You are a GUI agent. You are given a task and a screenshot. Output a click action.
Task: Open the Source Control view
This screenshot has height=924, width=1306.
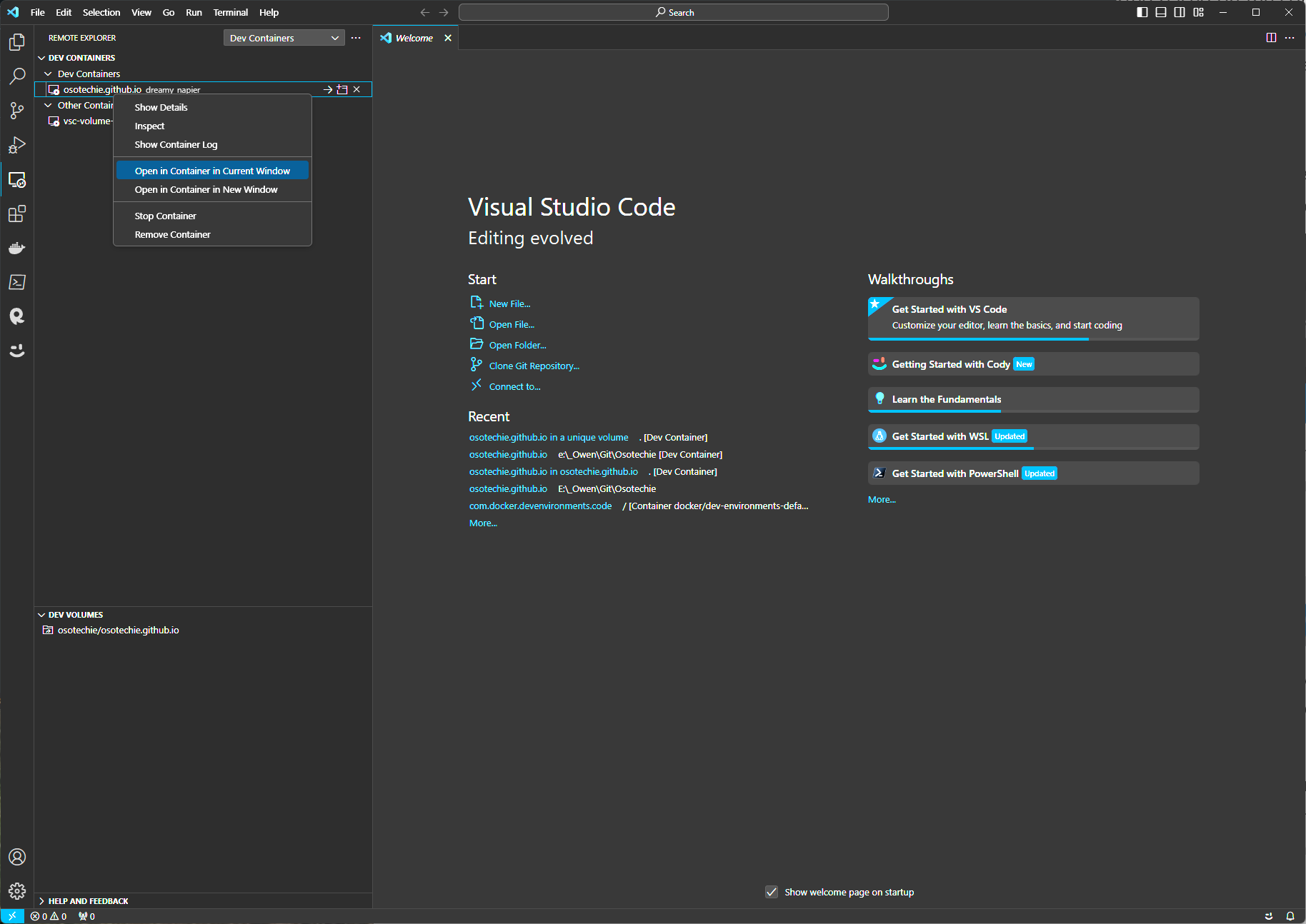click(x=17, y=111)
